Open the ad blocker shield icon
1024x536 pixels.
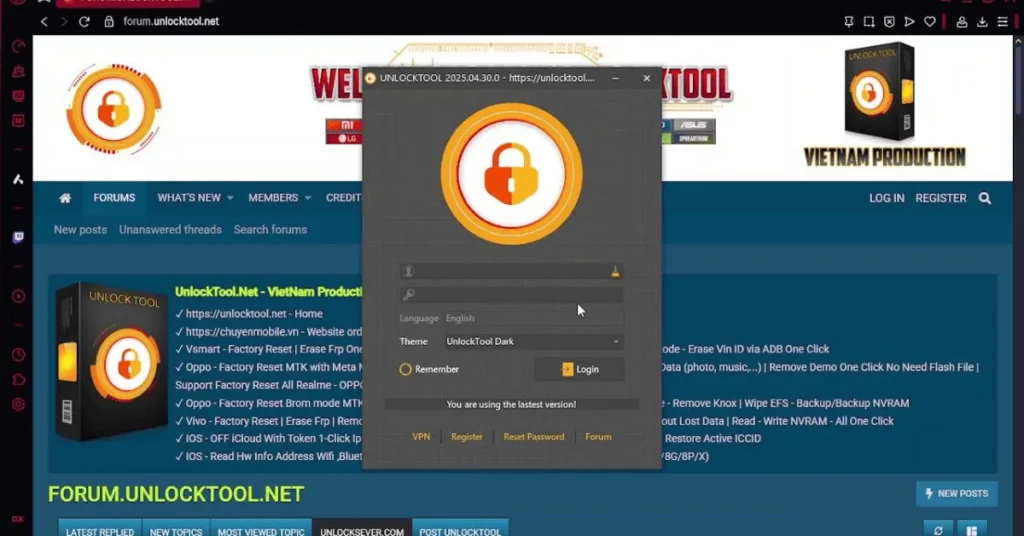(889, 22)
